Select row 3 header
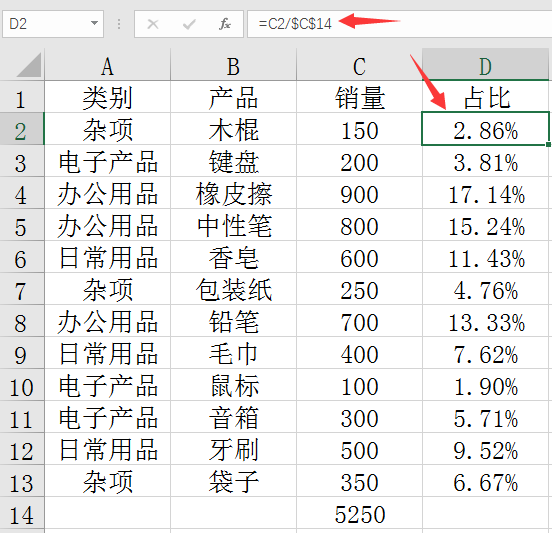Image resolution: width=552 pixels, height=533 pixels. point(22,161)
